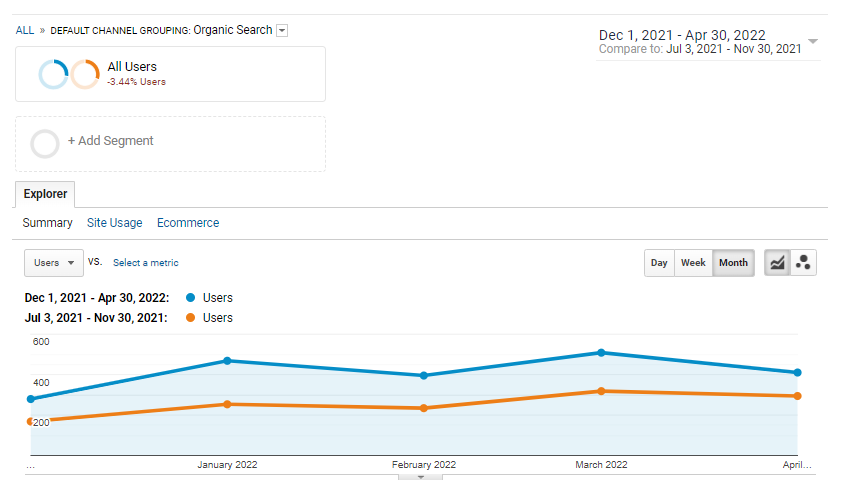Open the Organic Search channel dropdown arrow
Screen dimensions: 843x494
pos(282,31)
